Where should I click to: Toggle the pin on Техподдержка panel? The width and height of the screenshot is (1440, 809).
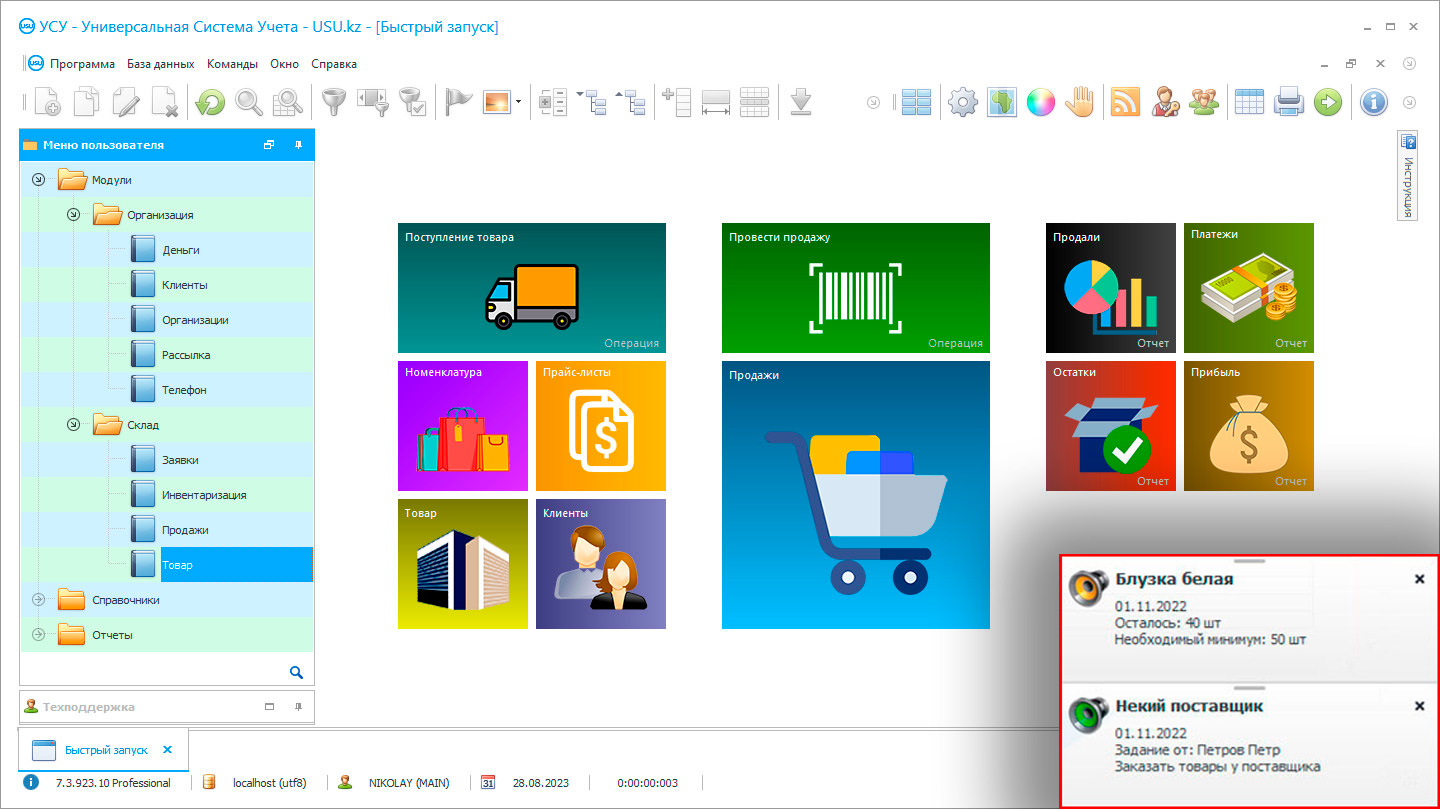[x=298, y=706]
